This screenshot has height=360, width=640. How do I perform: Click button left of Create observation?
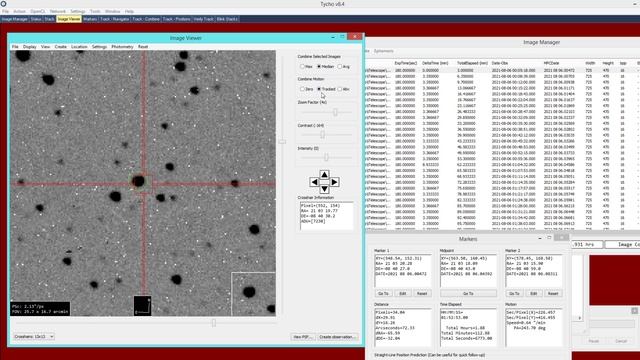coord(303,337)
